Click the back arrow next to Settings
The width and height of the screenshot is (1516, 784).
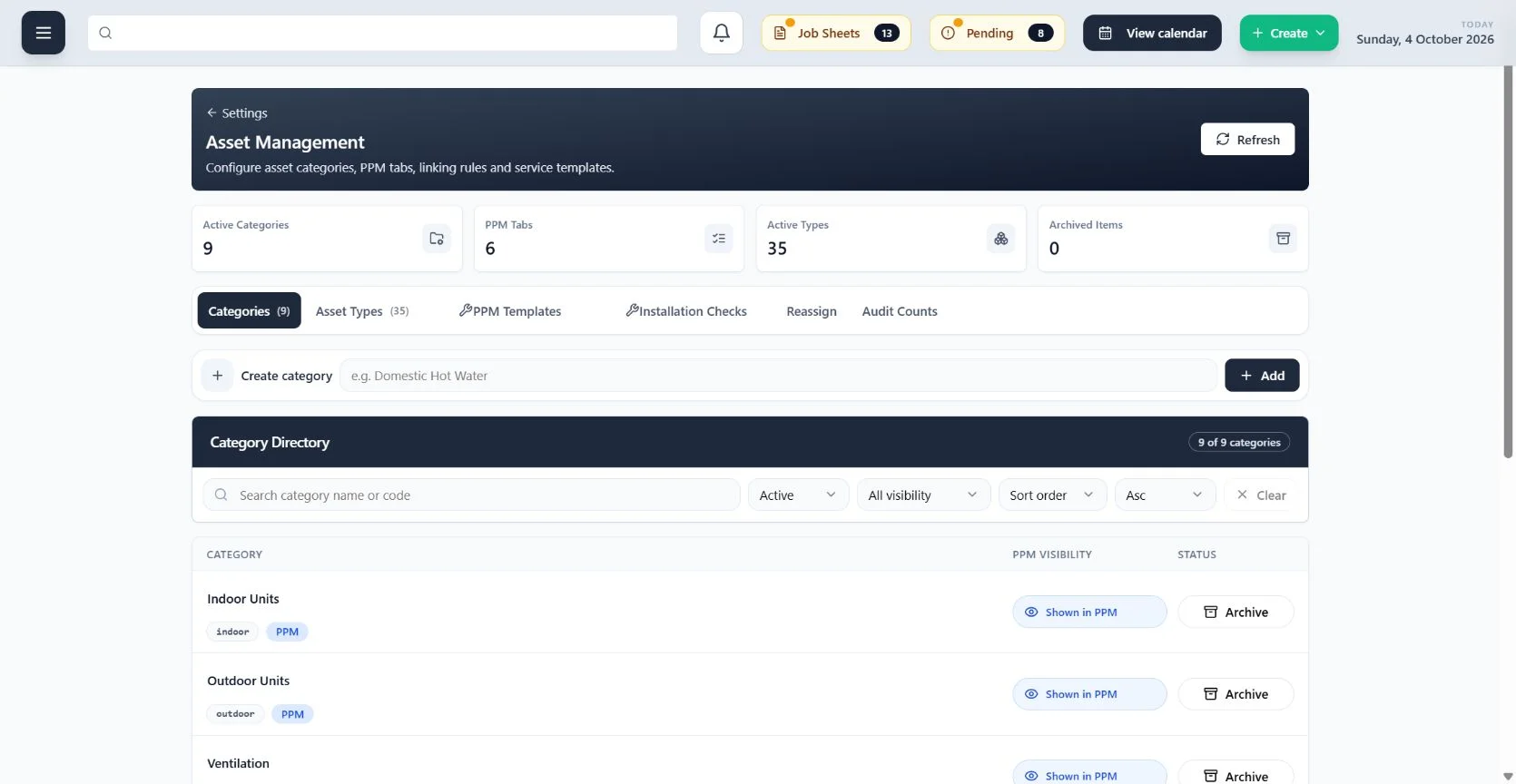click(212, 113)
